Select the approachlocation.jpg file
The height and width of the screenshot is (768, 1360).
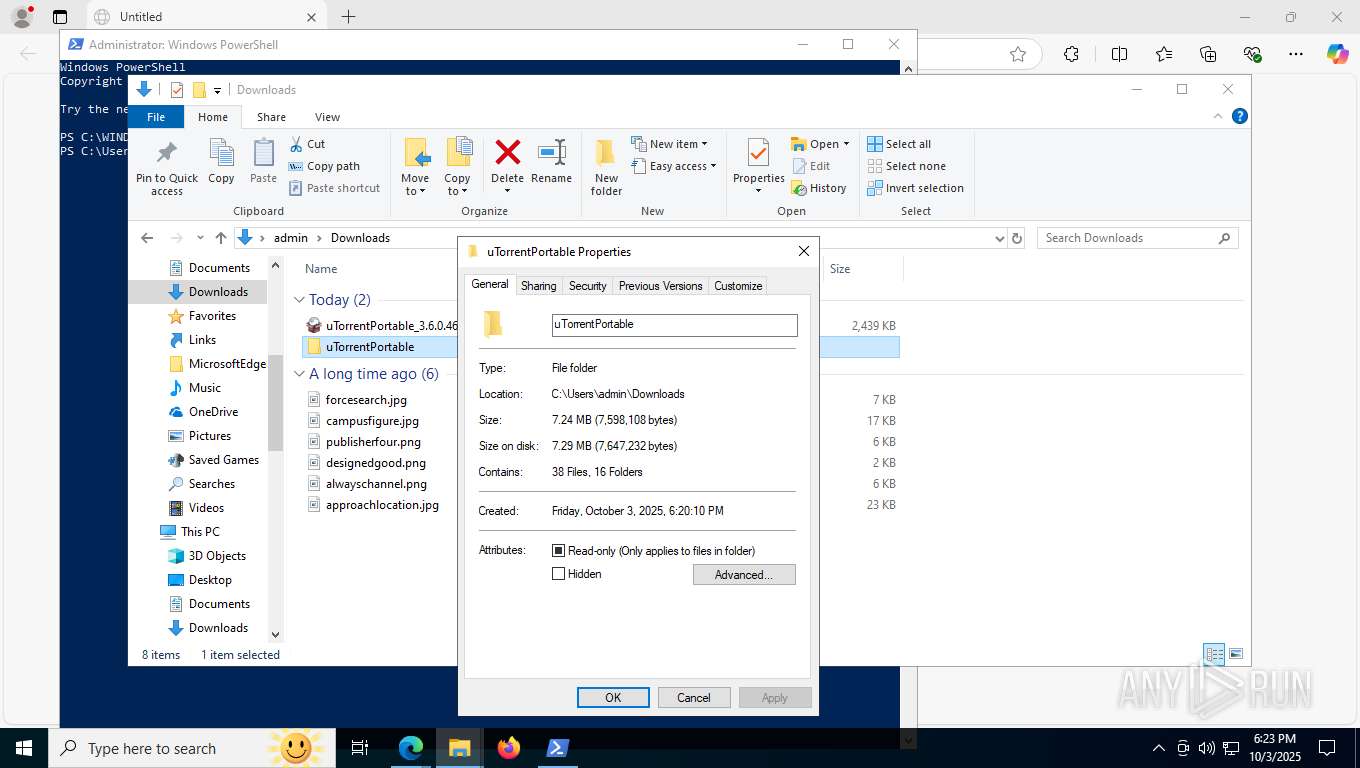[x=382, y=505]
